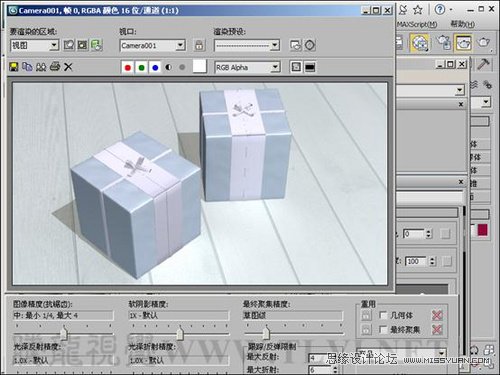
Task: Click the input field showing 0
Action: (x=413, y=234)
